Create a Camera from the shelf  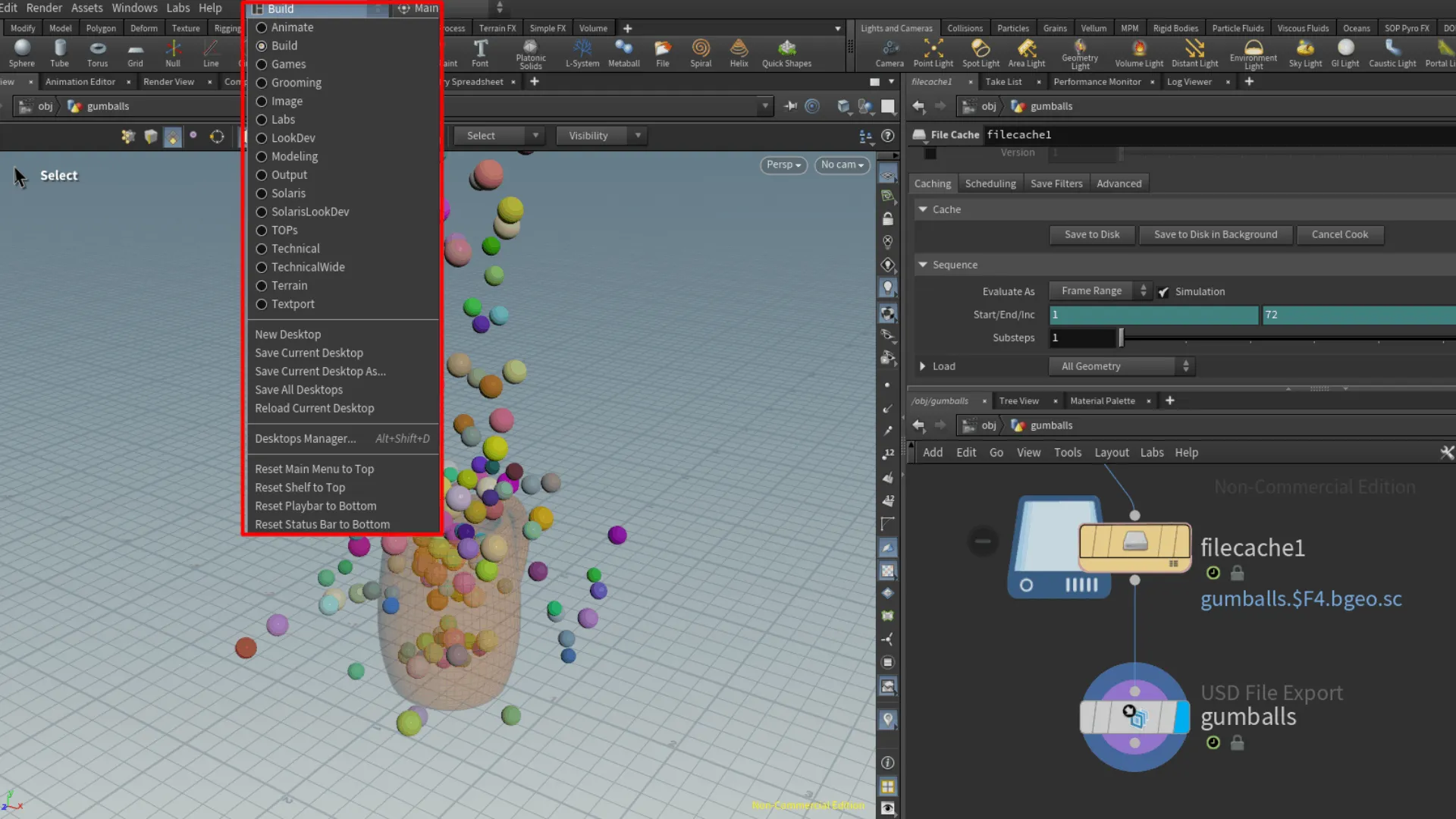pos(889,53)
